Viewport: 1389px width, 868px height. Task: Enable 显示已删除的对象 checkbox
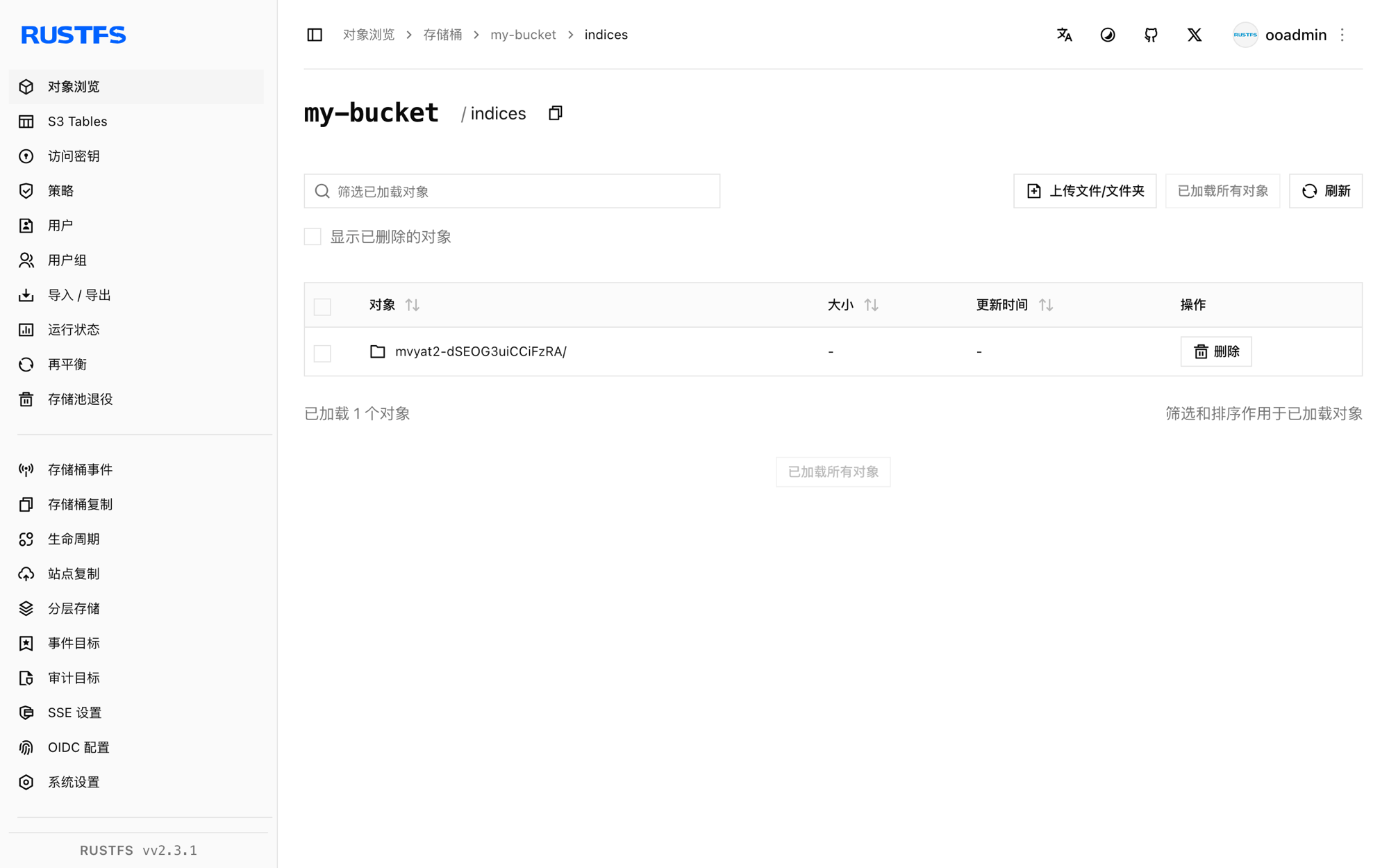tap(313, 237)
